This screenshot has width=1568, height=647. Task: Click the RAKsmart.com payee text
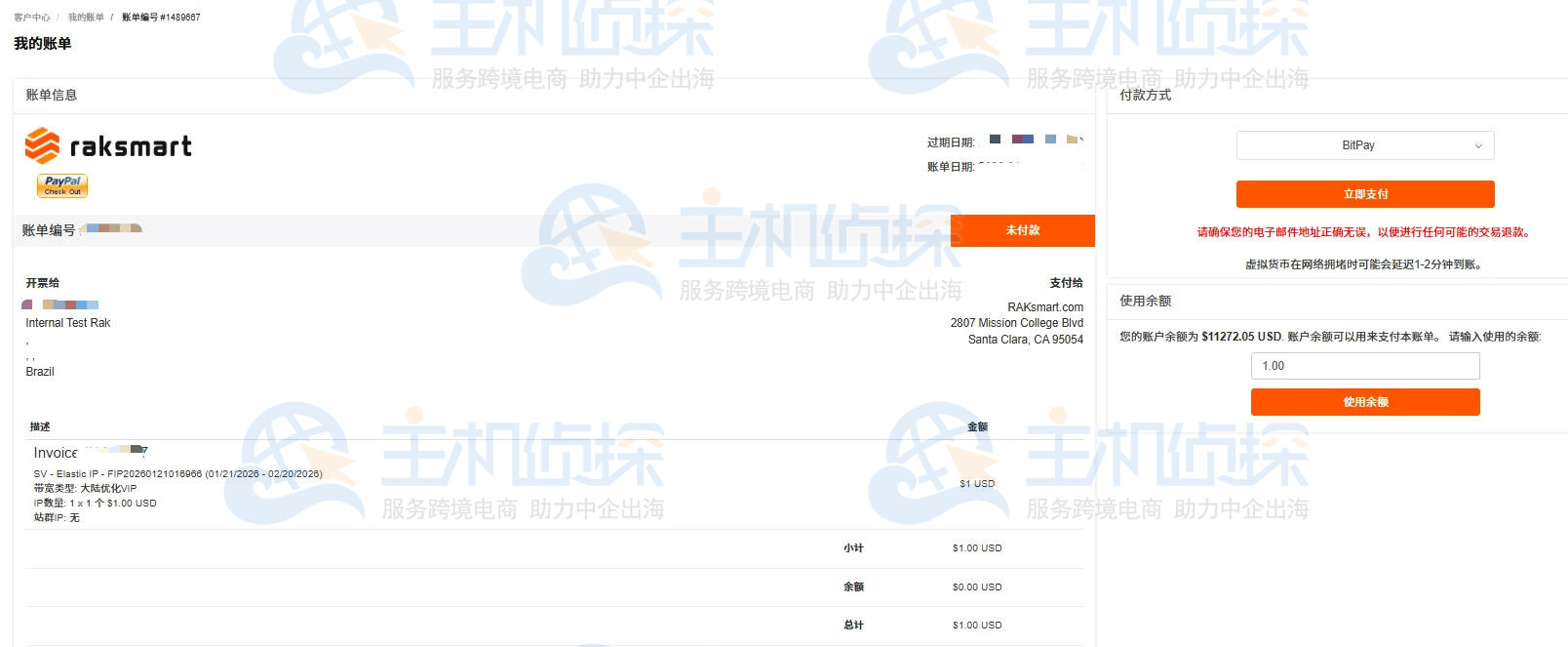pyautogui.click(x=1045, y=307)
